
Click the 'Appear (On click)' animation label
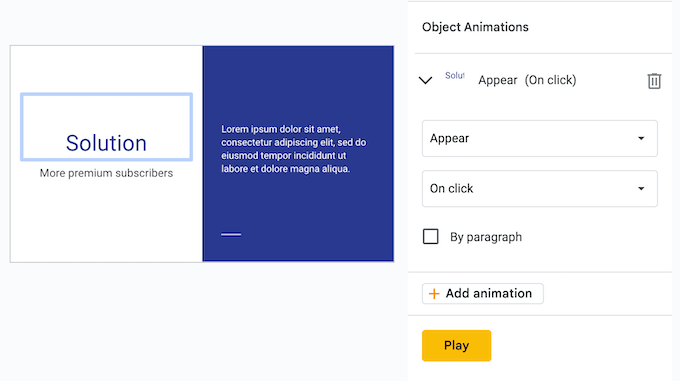(x=527, y=80)
